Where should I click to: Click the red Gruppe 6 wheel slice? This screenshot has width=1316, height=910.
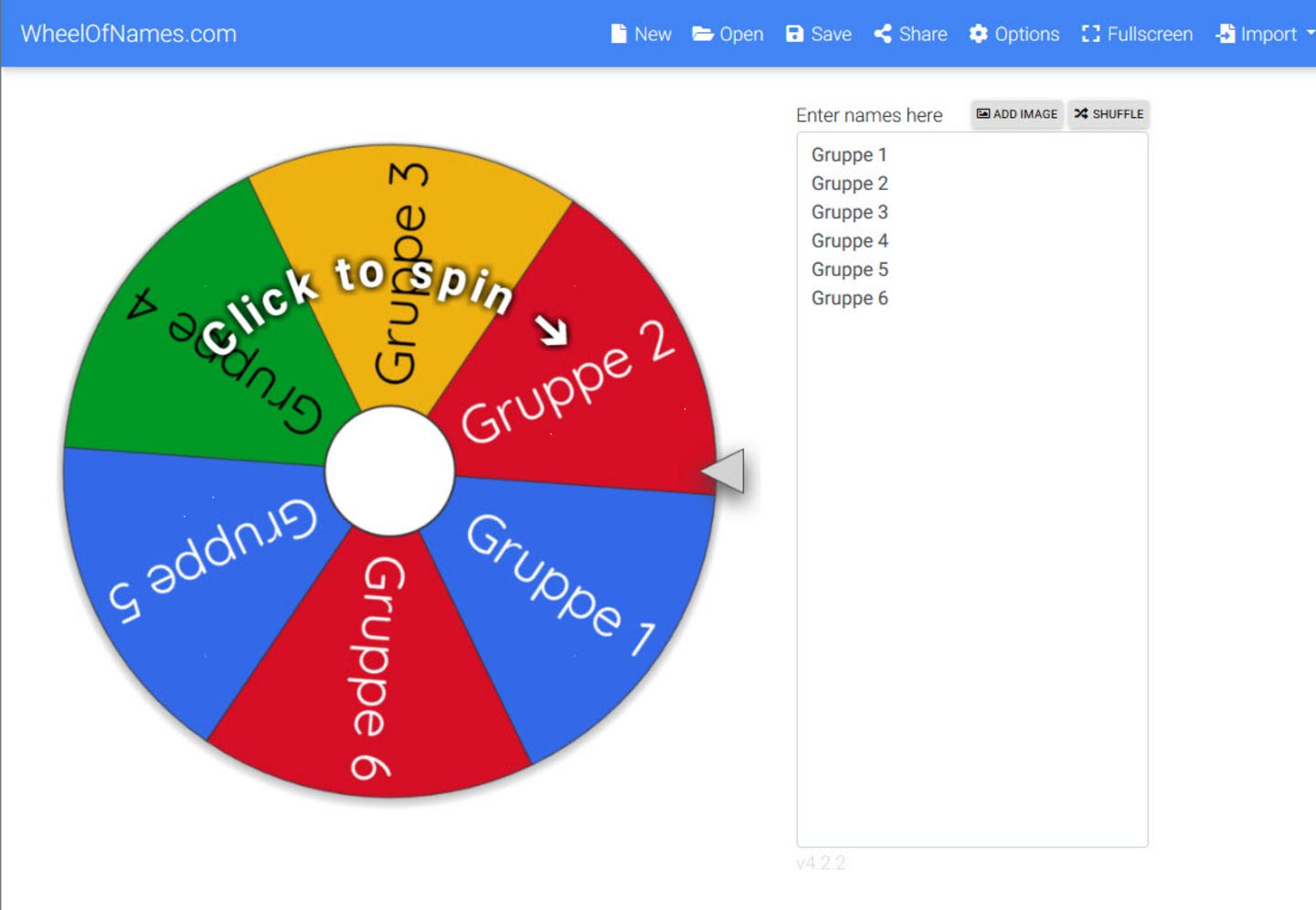coord(375,676)
